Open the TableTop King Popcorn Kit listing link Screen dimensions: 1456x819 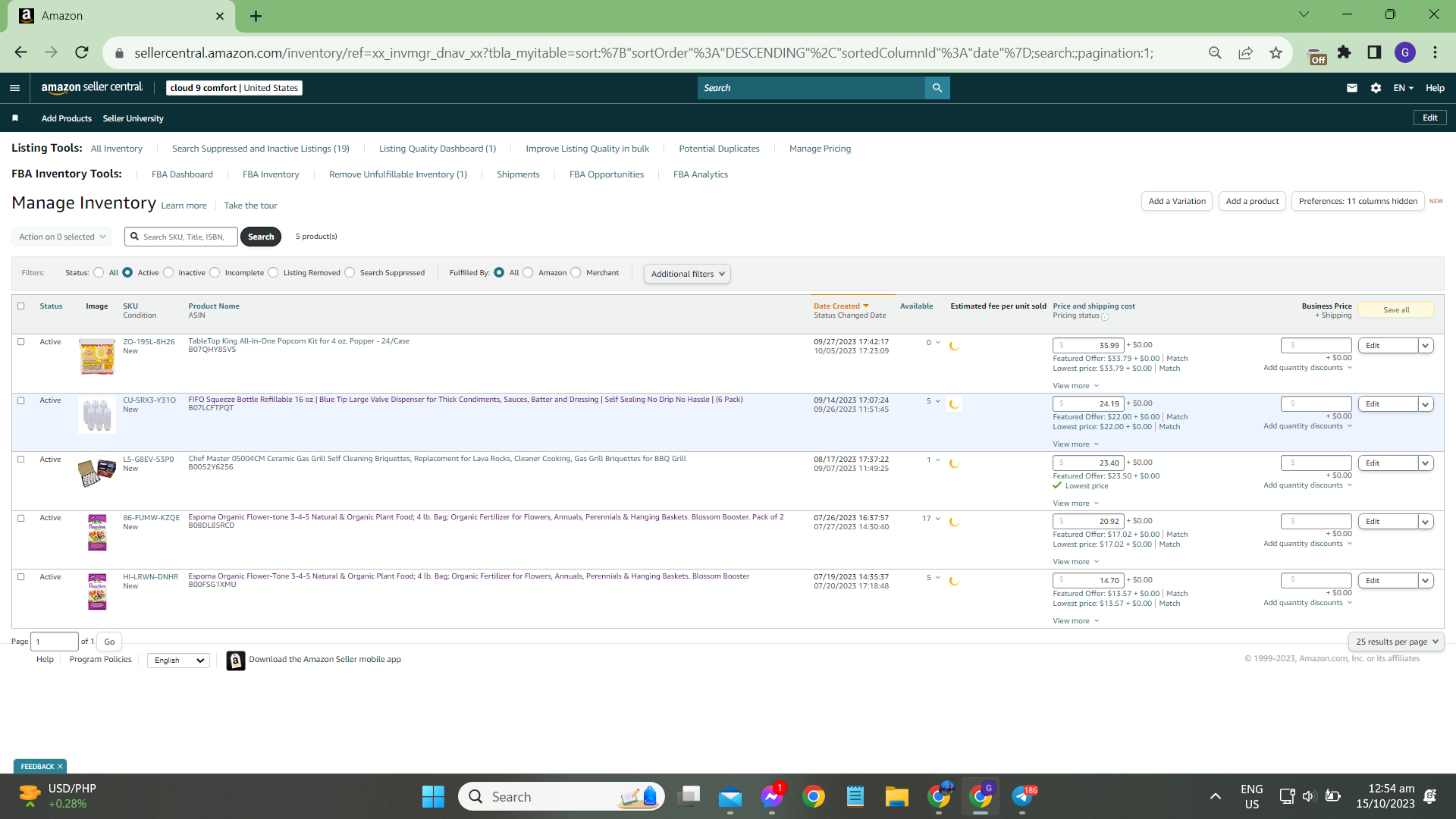tap(299, 341)
